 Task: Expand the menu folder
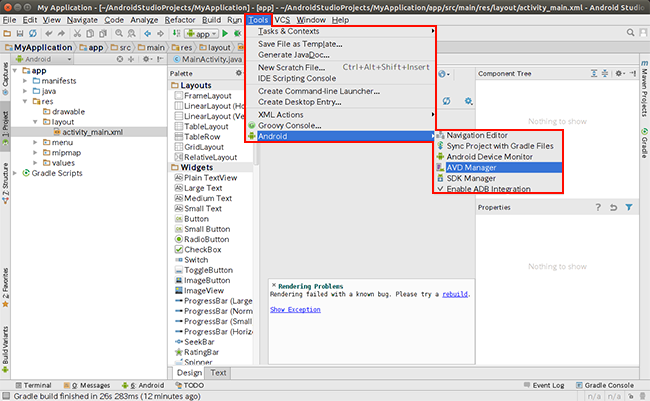point(35,142)
